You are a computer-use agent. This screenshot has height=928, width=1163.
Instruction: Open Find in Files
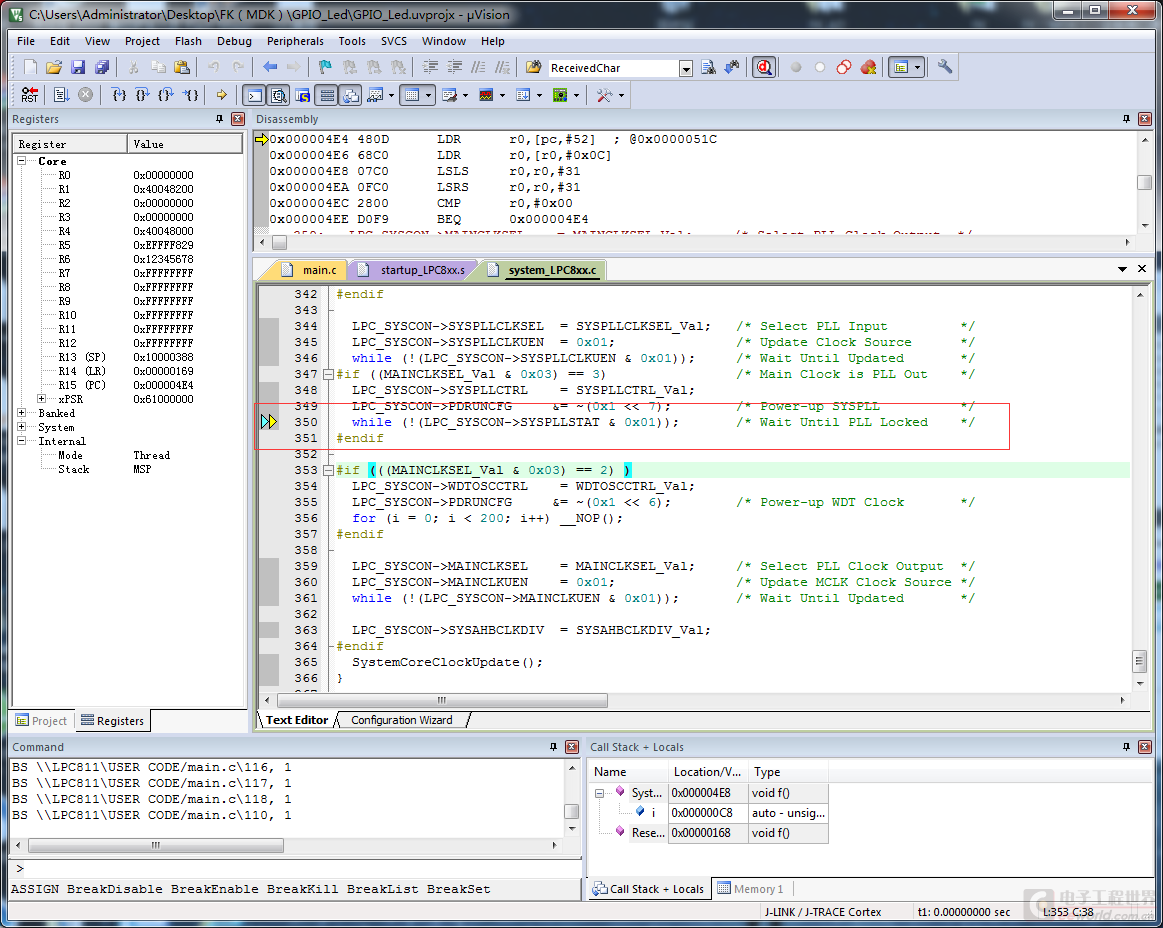(x=533, y=68)
